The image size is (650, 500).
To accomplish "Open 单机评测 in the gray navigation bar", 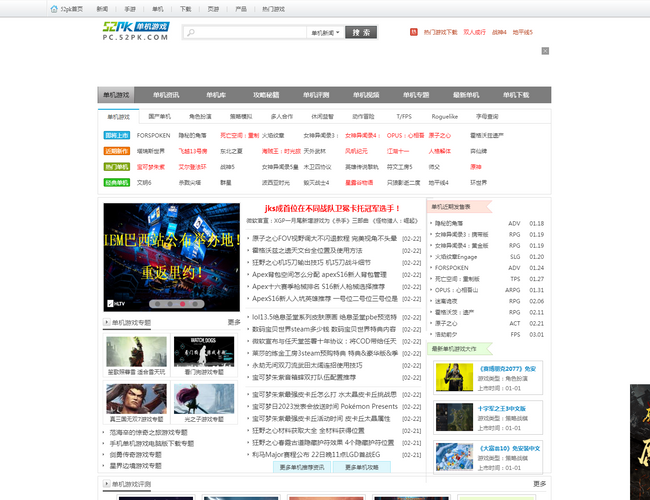I will (316, 95).
